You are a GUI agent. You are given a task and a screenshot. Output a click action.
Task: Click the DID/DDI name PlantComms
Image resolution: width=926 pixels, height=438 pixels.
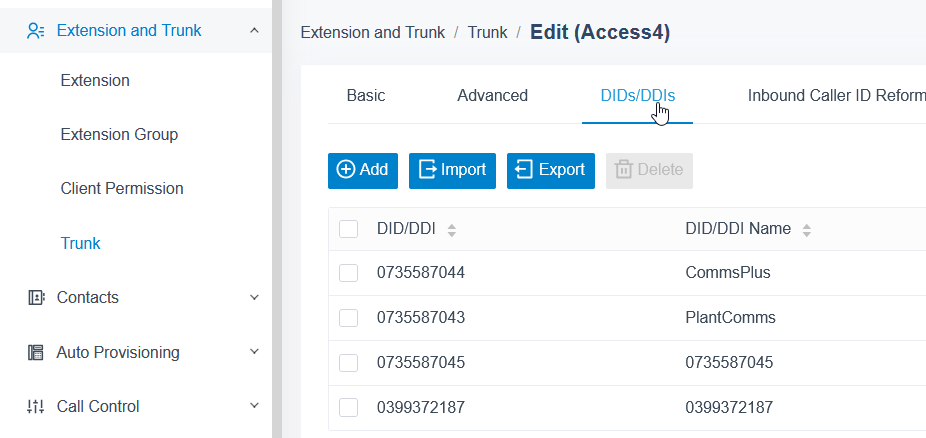coord(731,318)
